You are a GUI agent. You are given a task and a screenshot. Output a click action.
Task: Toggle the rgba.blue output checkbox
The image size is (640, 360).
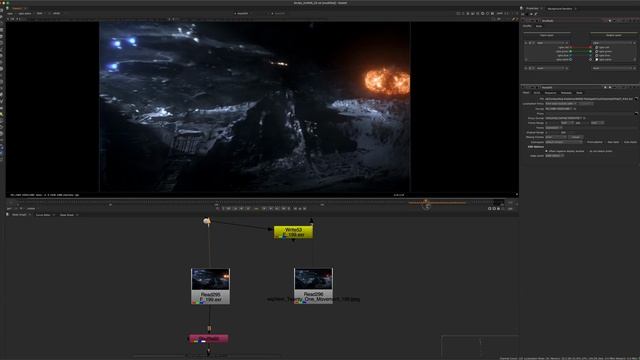pyautogui.click(x=596, y=56)
